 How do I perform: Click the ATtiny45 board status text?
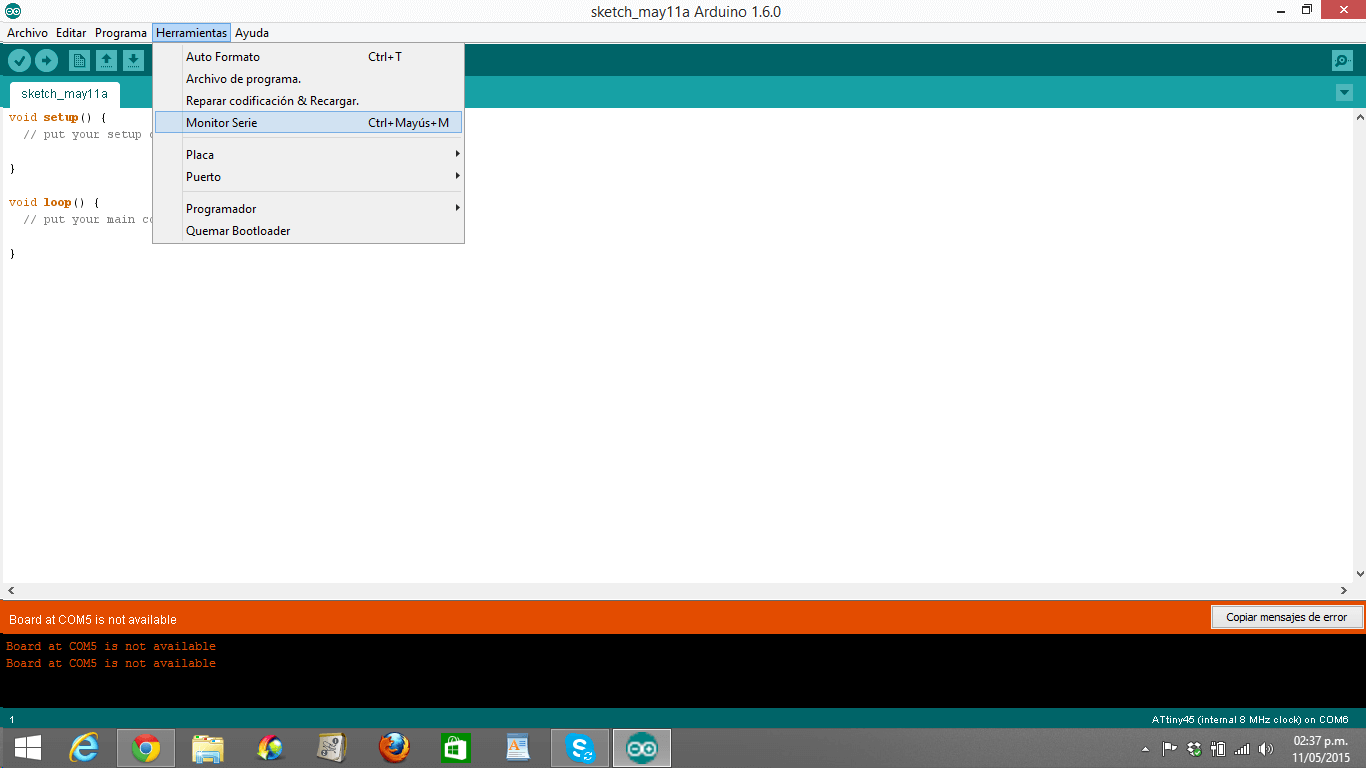(1250, 720)
